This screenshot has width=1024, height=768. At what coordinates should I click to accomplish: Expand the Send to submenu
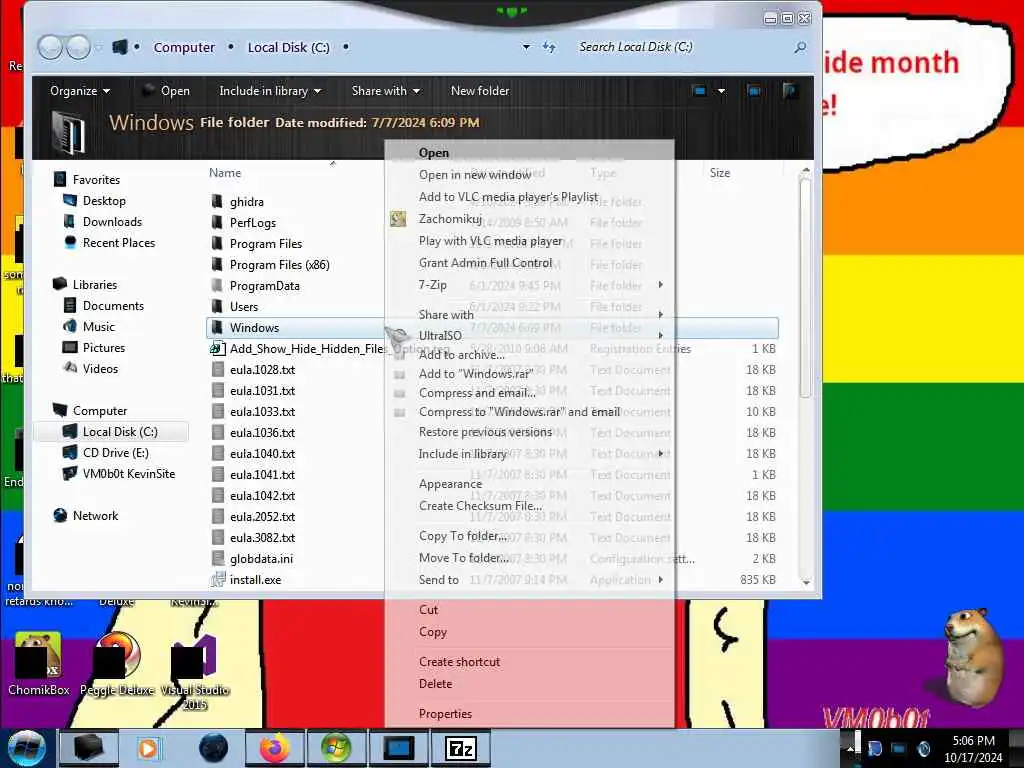660,579
